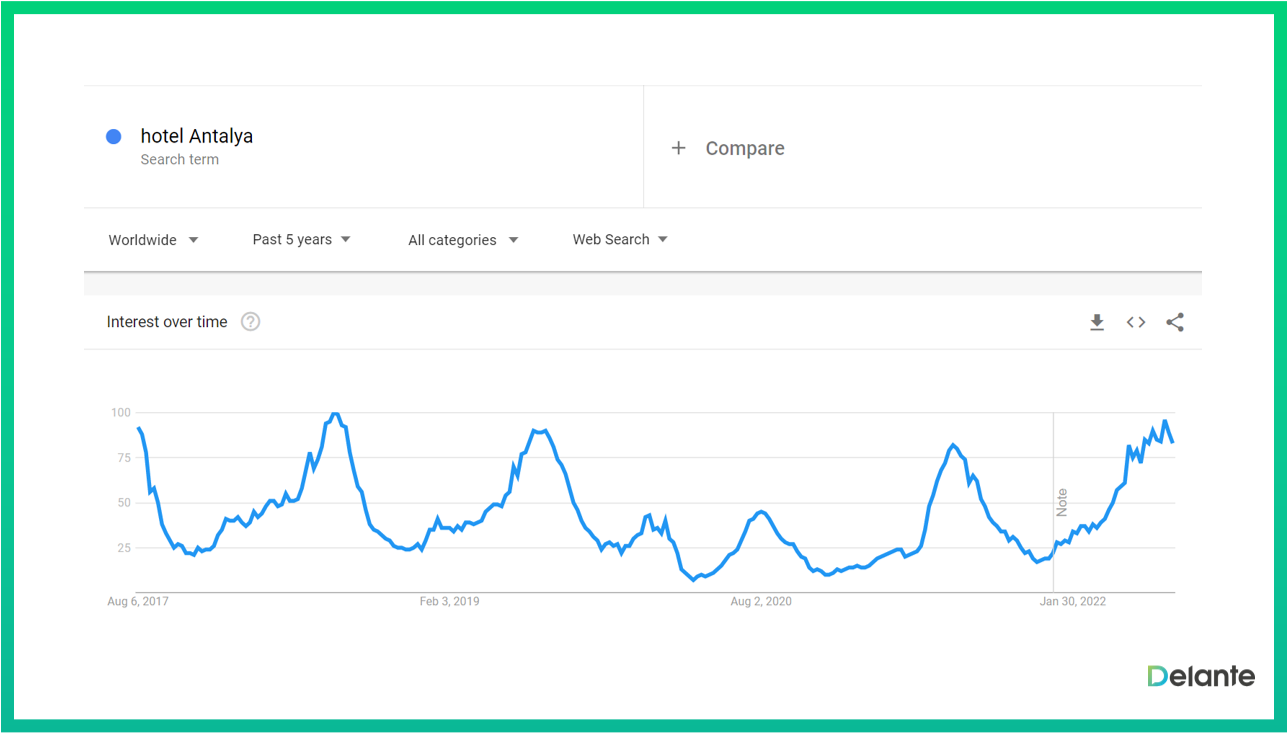Click the plus icon beside Compare
The width and height of the screenshot is (1288, 735).
click(x=679, y=148)
